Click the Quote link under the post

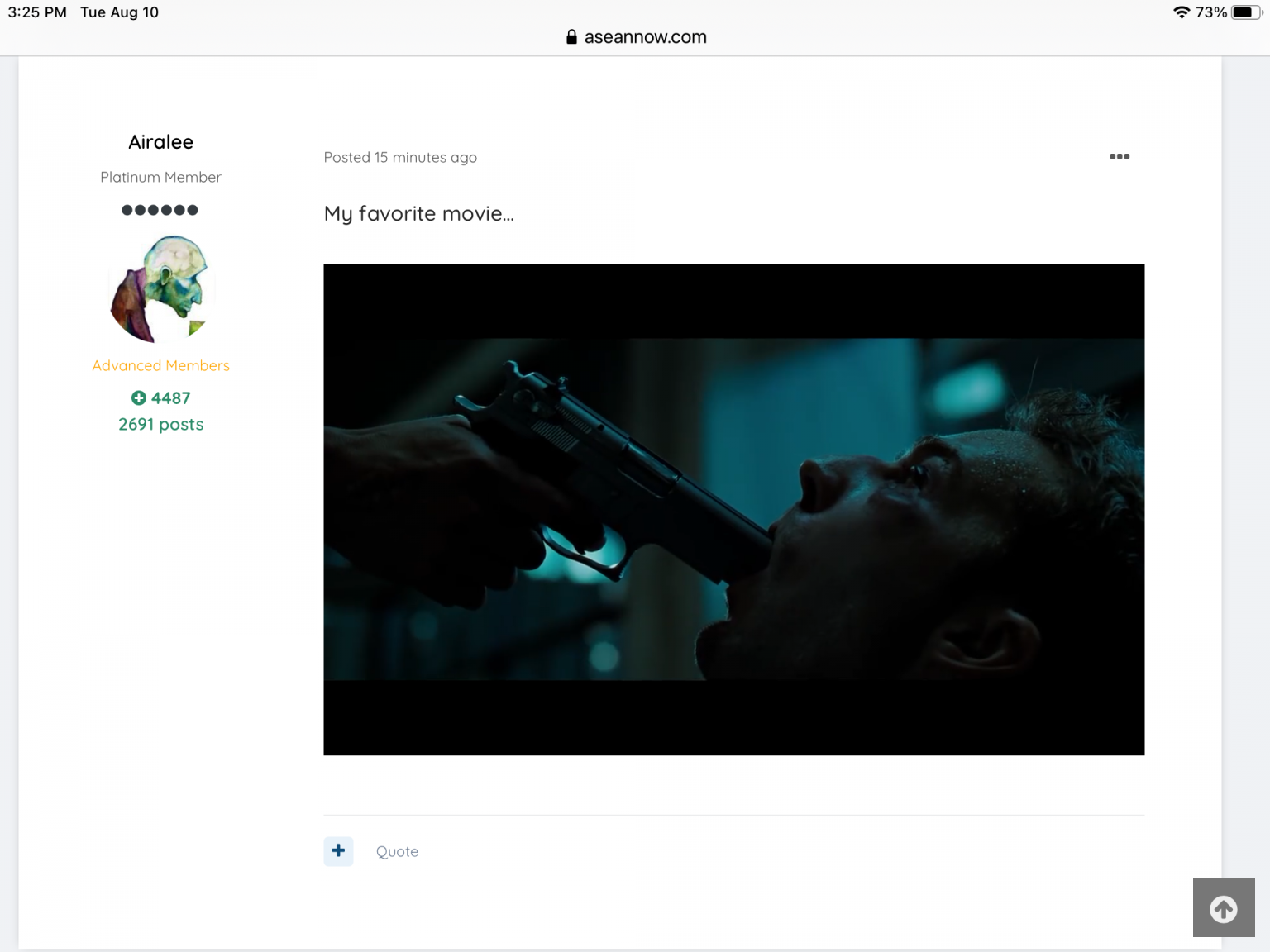point(397,851)
